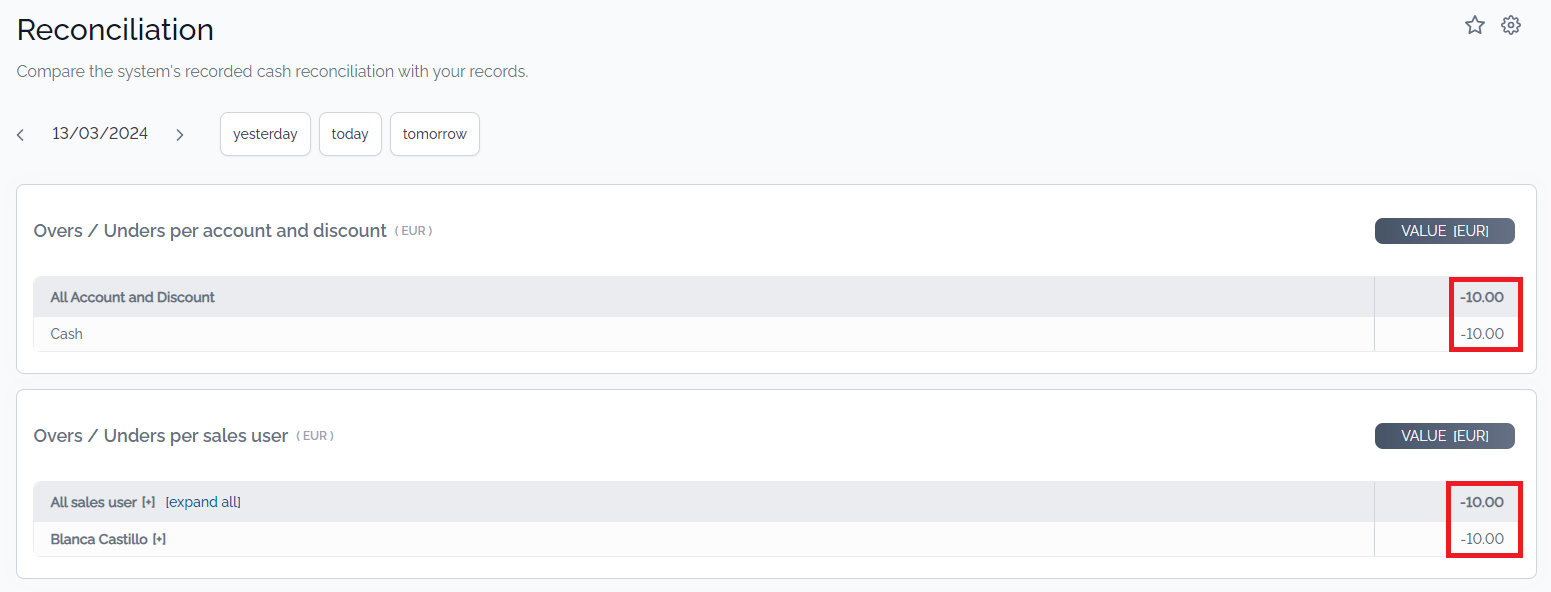This screenshot has width=1551, height=592.
Task: Click the expand all link
Action: [x=203, y=502]
